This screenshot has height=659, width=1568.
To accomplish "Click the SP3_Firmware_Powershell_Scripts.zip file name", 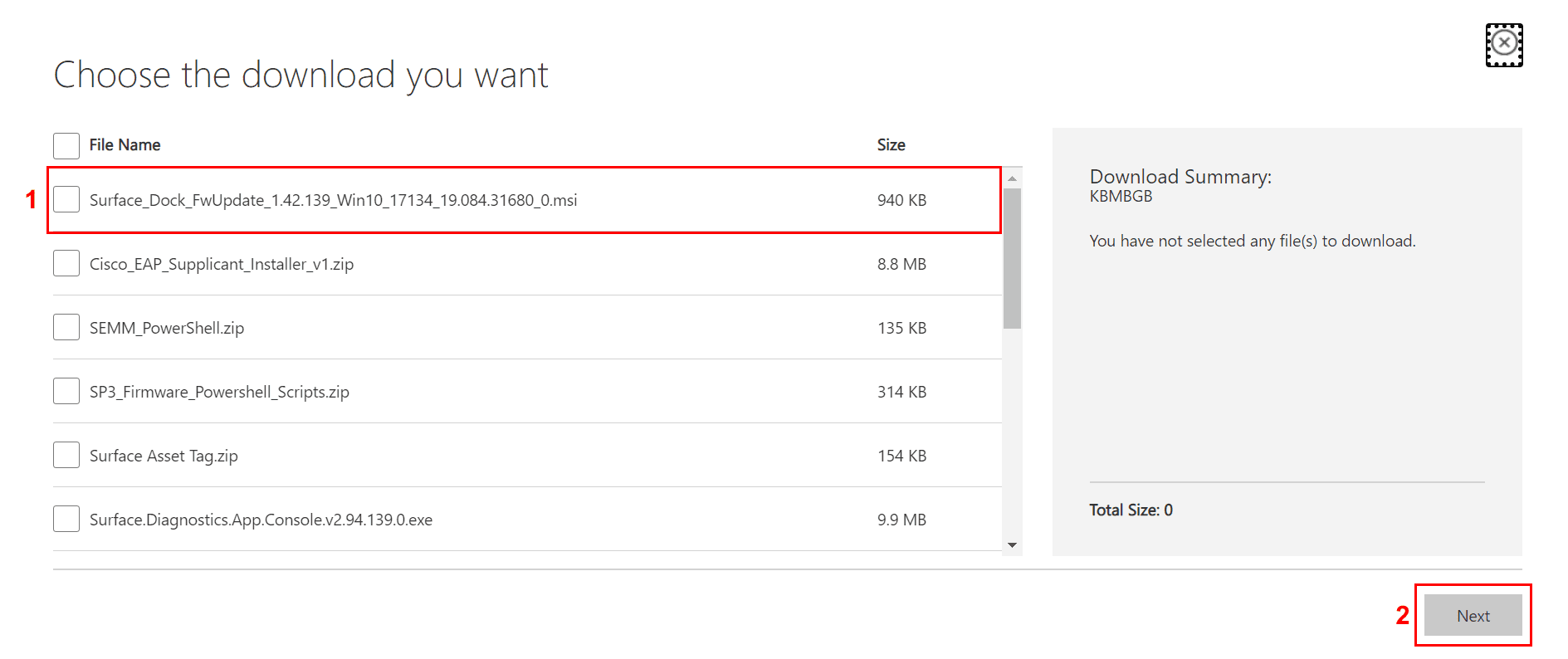I will tap(219, 392).
